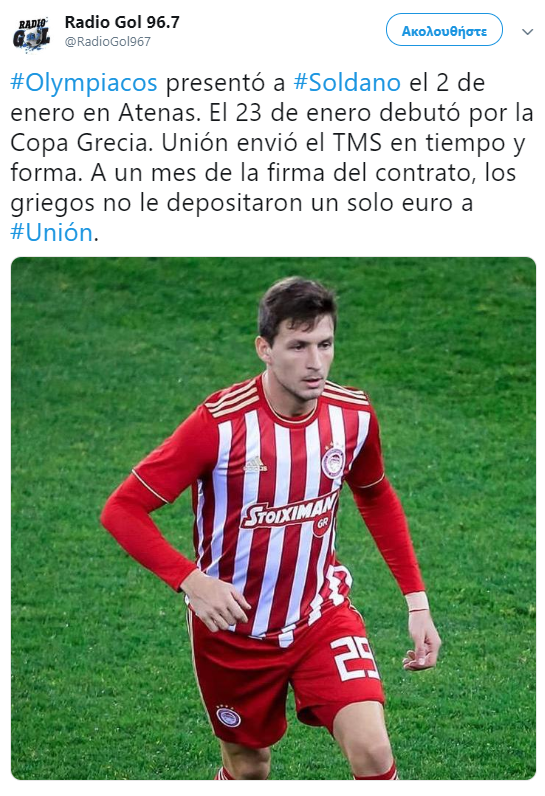Screen dimensions: 545x796
Task: Click the Adidas logo on the jersey
Action: coord(255,463)
